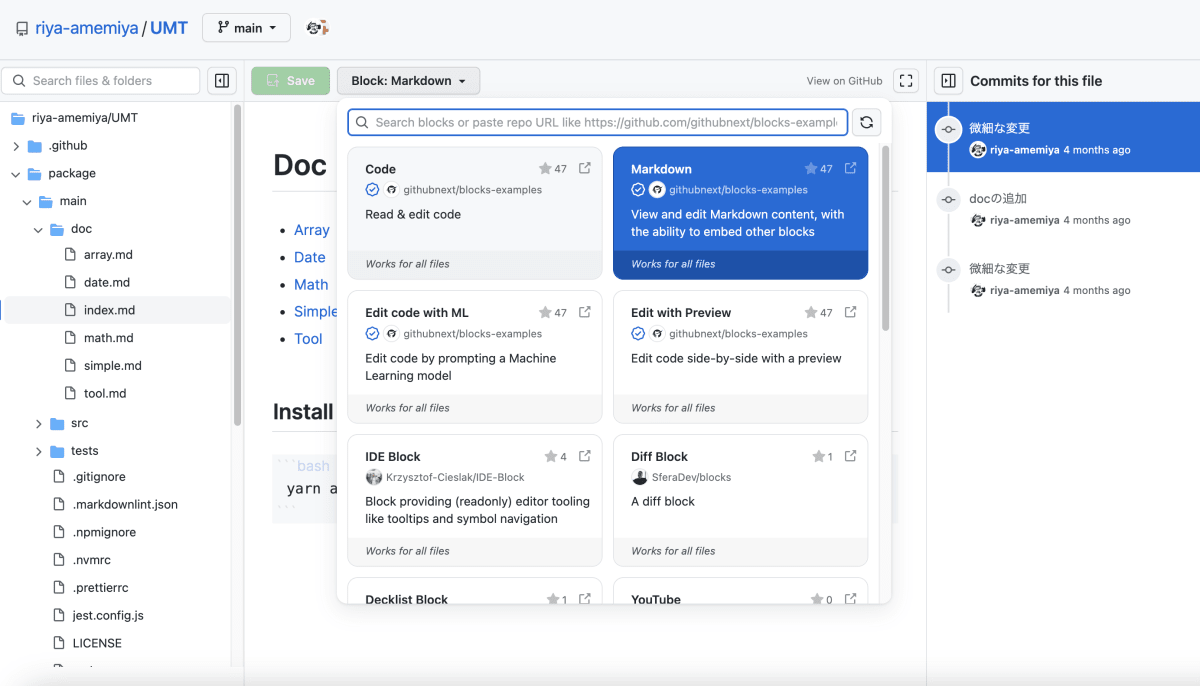This screenshot has height=686, width=1200.
Task: Open LICENSE in the file tree
Action: [97, 644]
